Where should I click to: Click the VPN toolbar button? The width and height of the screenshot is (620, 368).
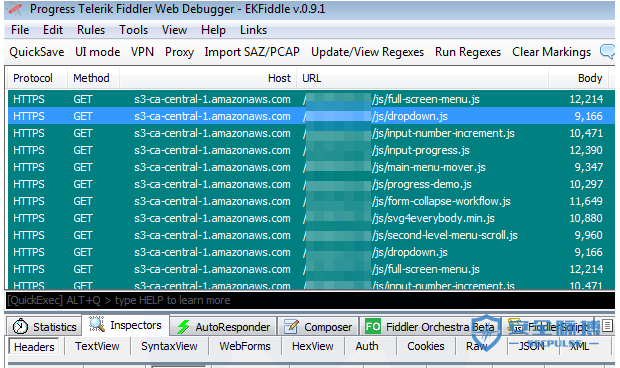pyautogui.click(x=142, y=52)
